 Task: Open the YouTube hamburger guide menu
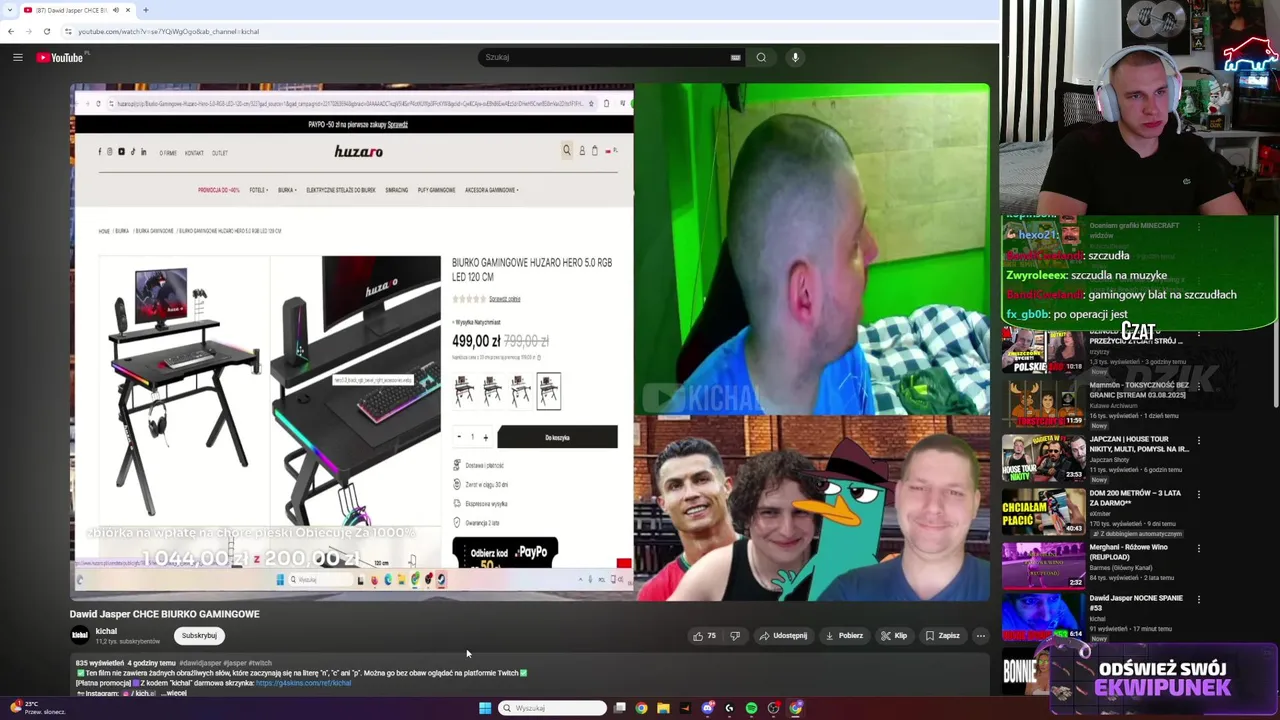point(17,57)
